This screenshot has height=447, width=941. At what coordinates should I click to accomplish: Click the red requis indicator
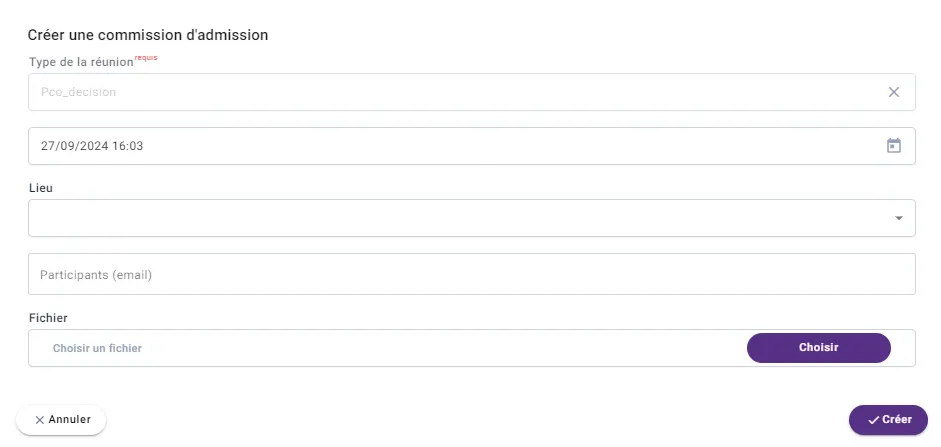point(146,58)
